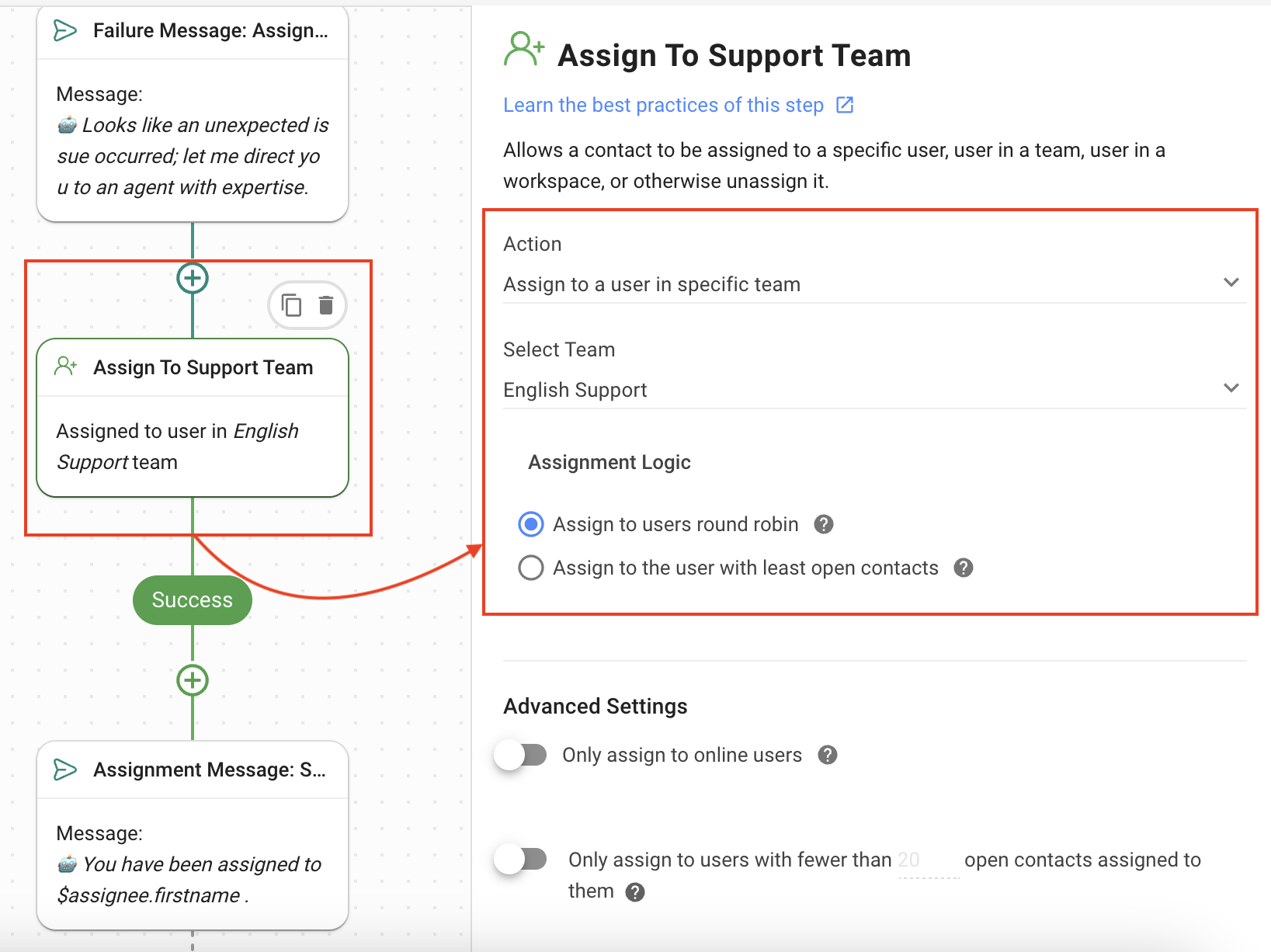Image resolution: width=1271 pixels, height=952 pixels.
Task: Expand the Action dropdown
Action: [x=873, y=284]
